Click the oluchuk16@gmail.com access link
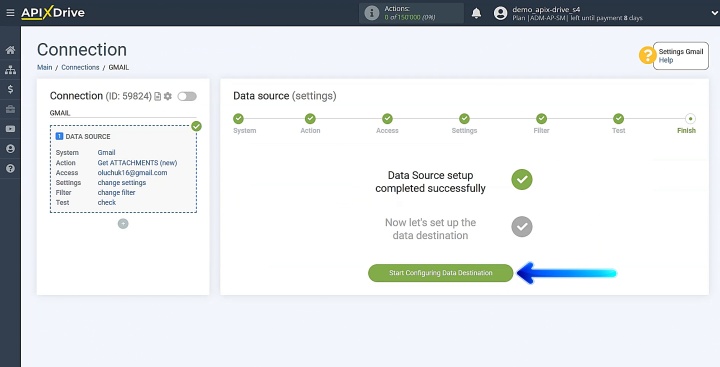This screenshot has width=720, height=367. click(132, 173)
